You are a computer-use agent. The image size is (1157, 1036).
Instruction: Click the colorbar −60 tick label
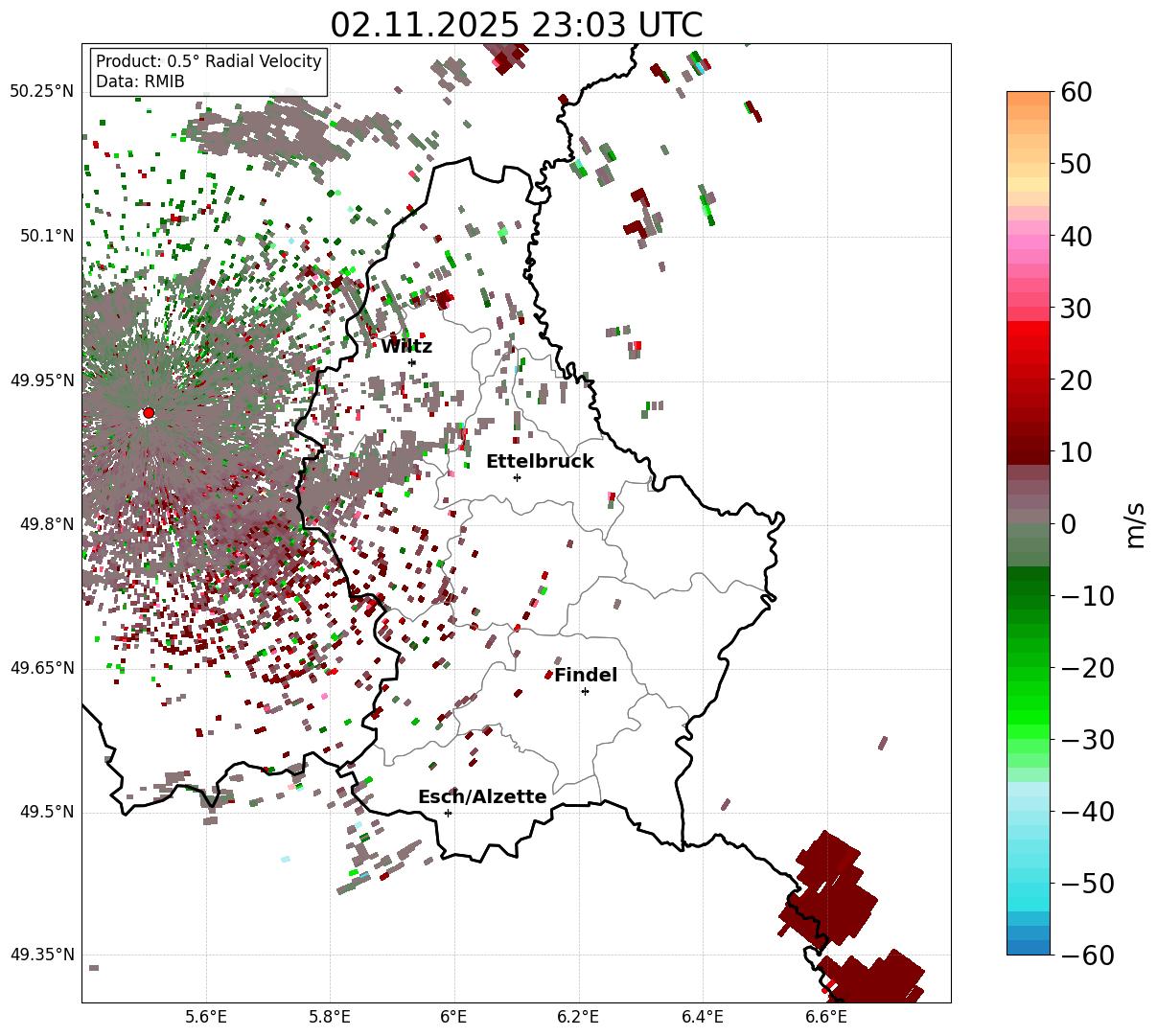(x=1087, y=955)
